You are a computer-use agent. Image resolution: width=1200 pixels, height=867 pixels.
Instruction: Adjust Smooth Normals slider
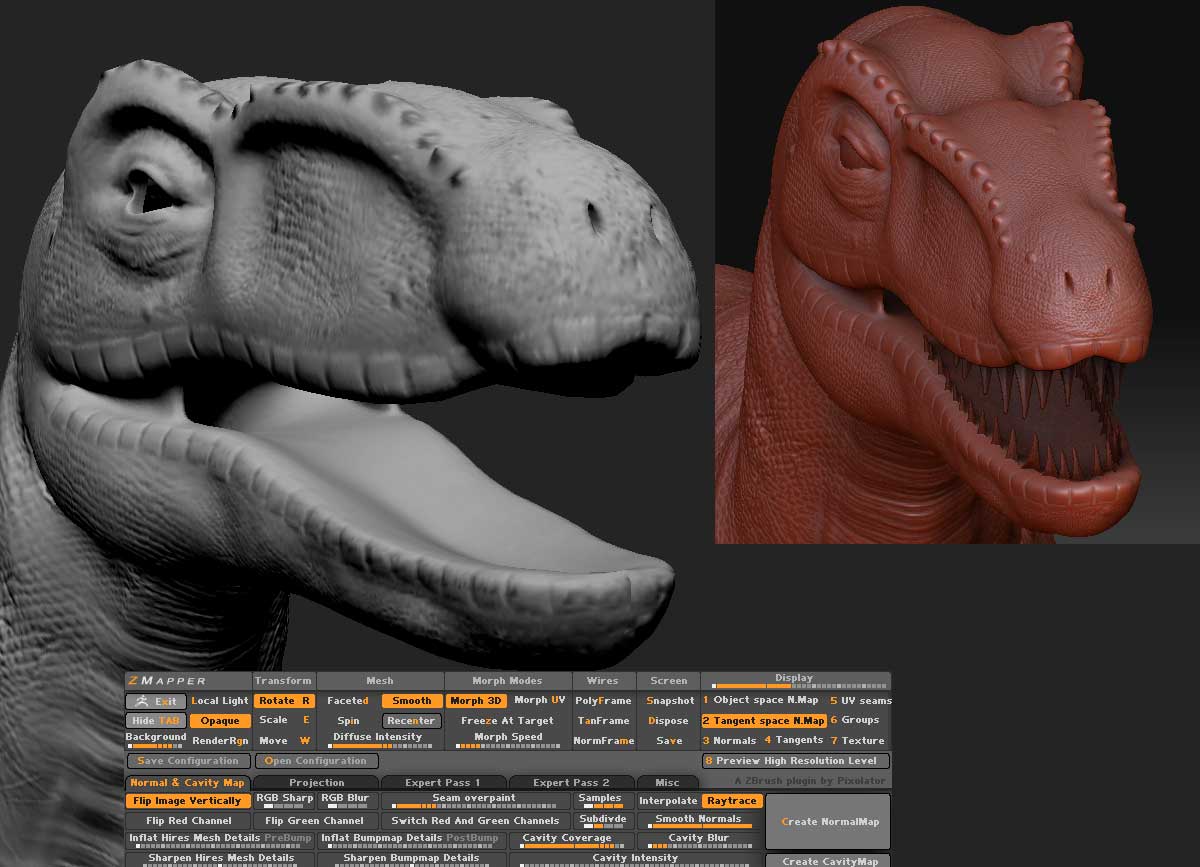tap(700, 820)
